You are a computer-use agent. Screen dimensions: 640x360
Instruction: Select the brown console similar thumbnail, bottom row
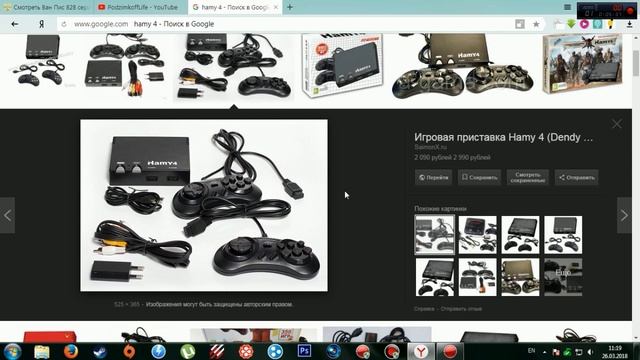tap(520, 277)
